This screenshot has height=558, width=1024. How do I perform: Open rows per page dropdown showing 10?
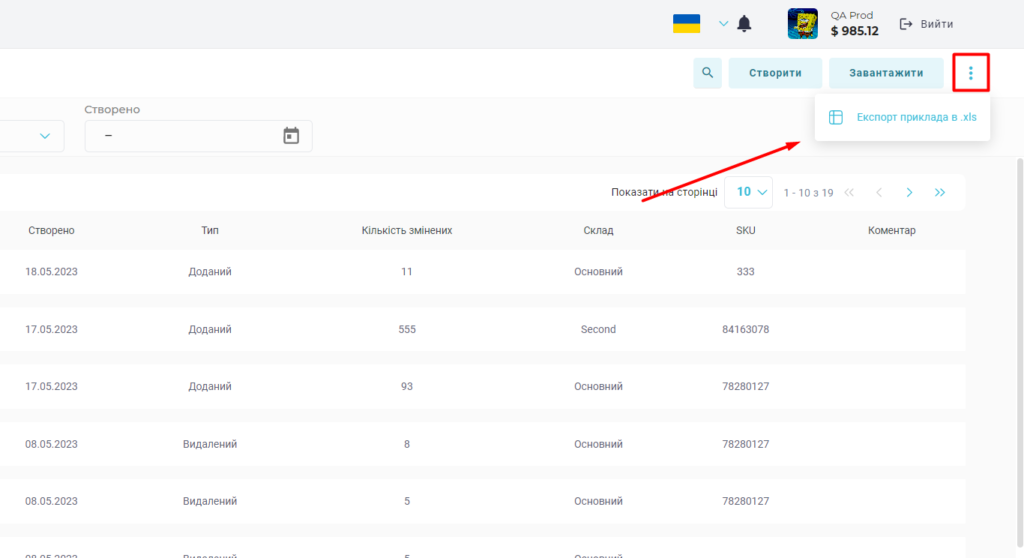748,192
